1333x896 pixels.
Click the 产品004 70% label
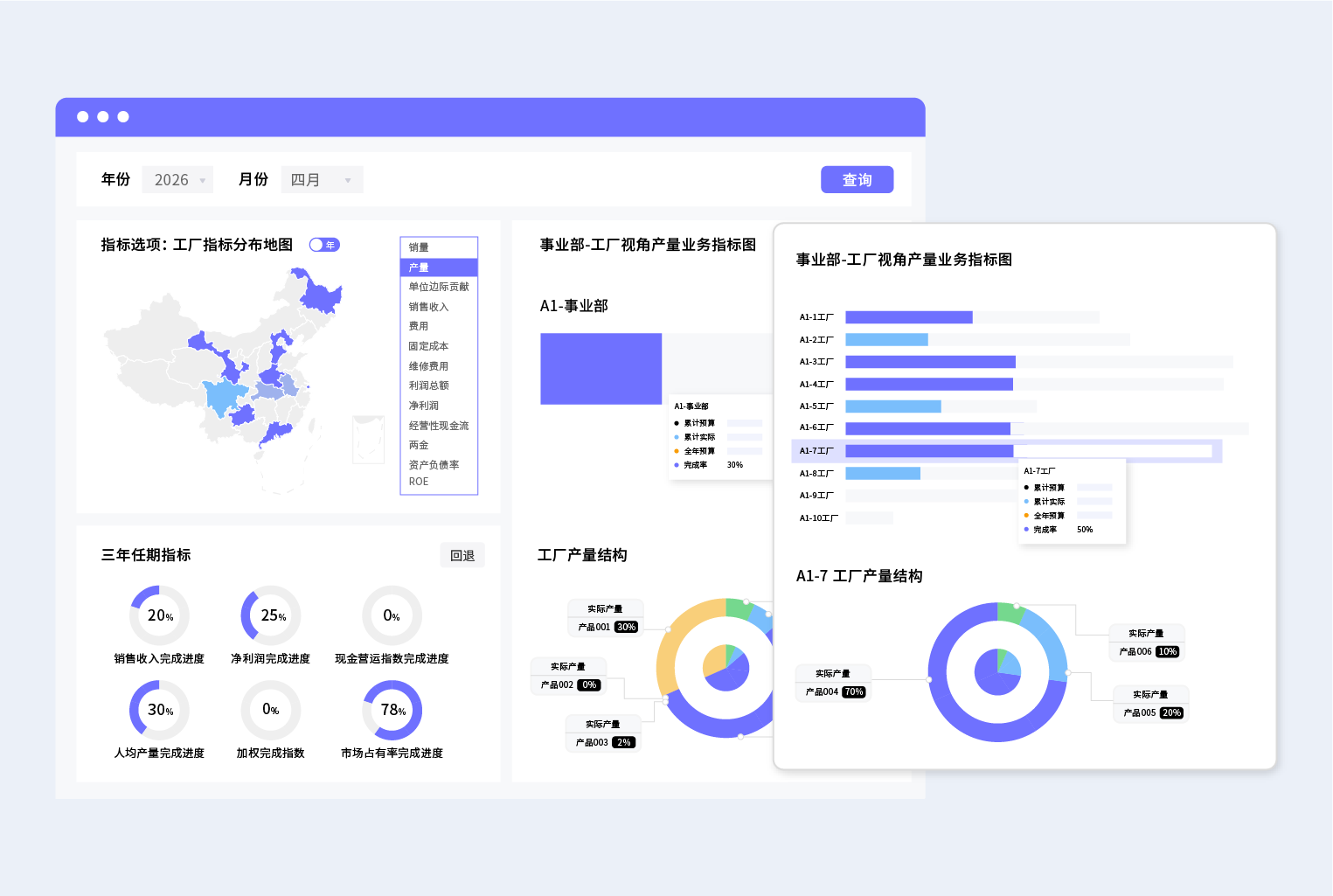835,691
